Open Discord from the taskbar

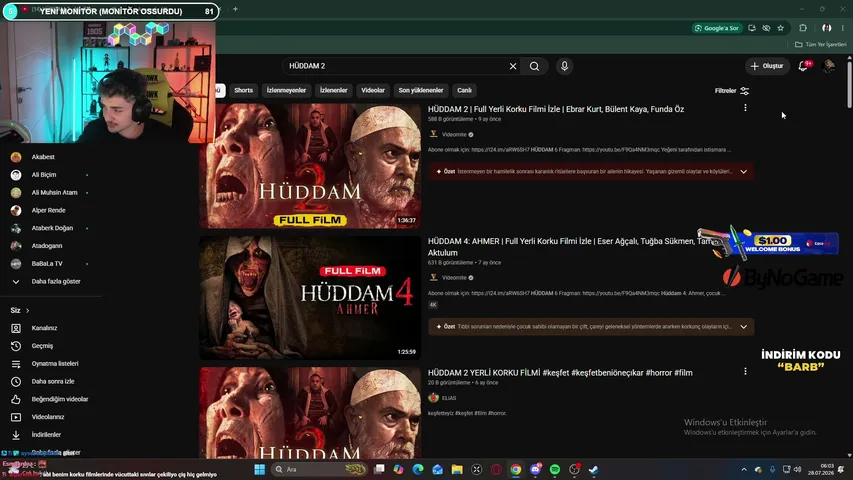(x=535, y=469)
